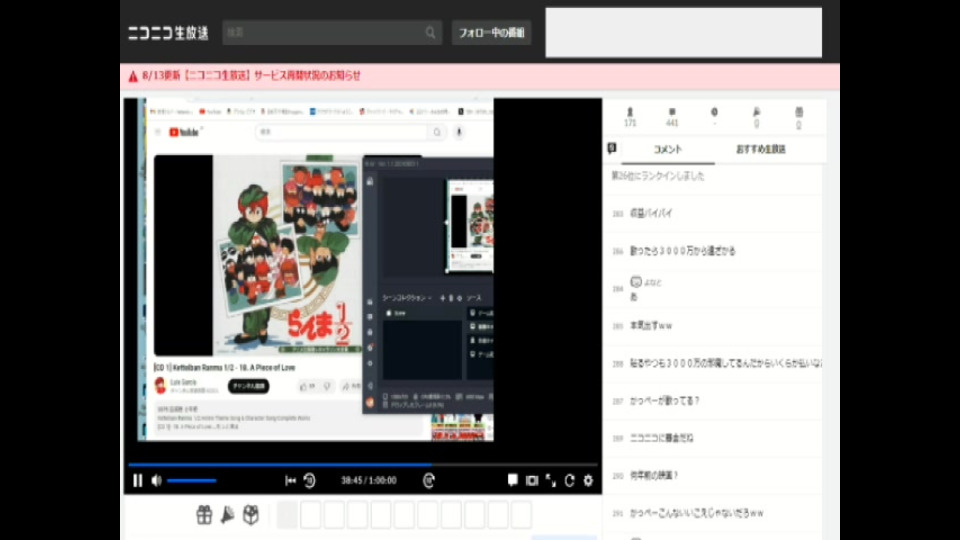Click the 38:45 / 1:00:00 time display
The image size is (960, 540).
pyautogui.click(x=369, y=481)
